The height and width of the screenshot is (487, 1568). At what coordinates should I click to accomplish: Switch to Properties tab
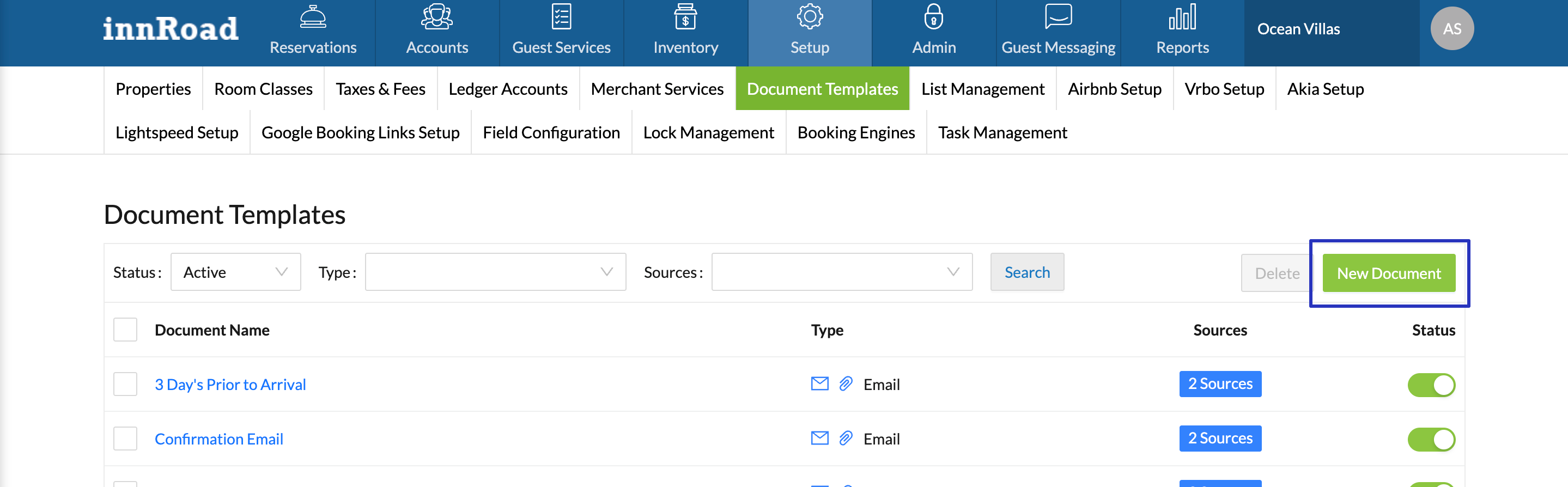coord(153,88)
